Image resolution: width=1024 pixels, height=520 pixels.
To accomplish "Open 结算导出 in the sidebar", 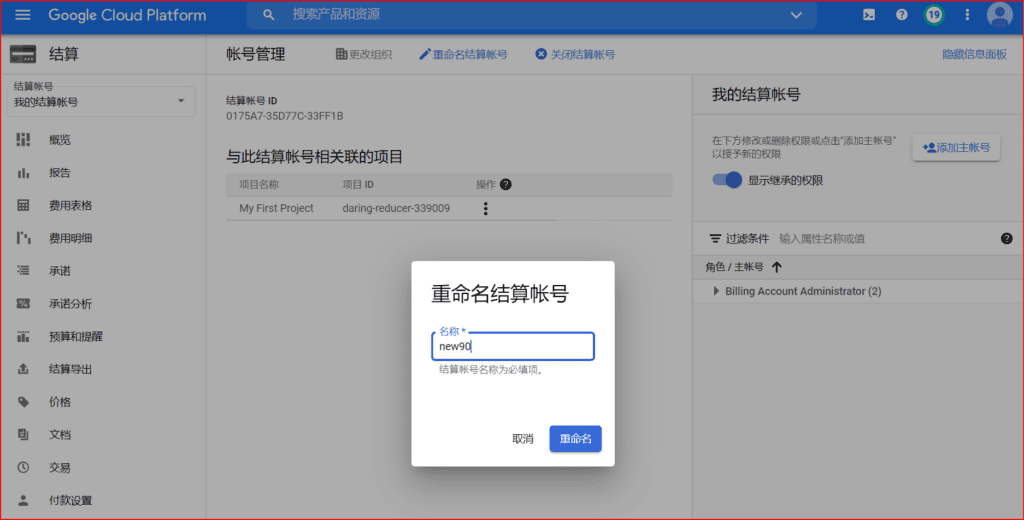I will (71, 369).
